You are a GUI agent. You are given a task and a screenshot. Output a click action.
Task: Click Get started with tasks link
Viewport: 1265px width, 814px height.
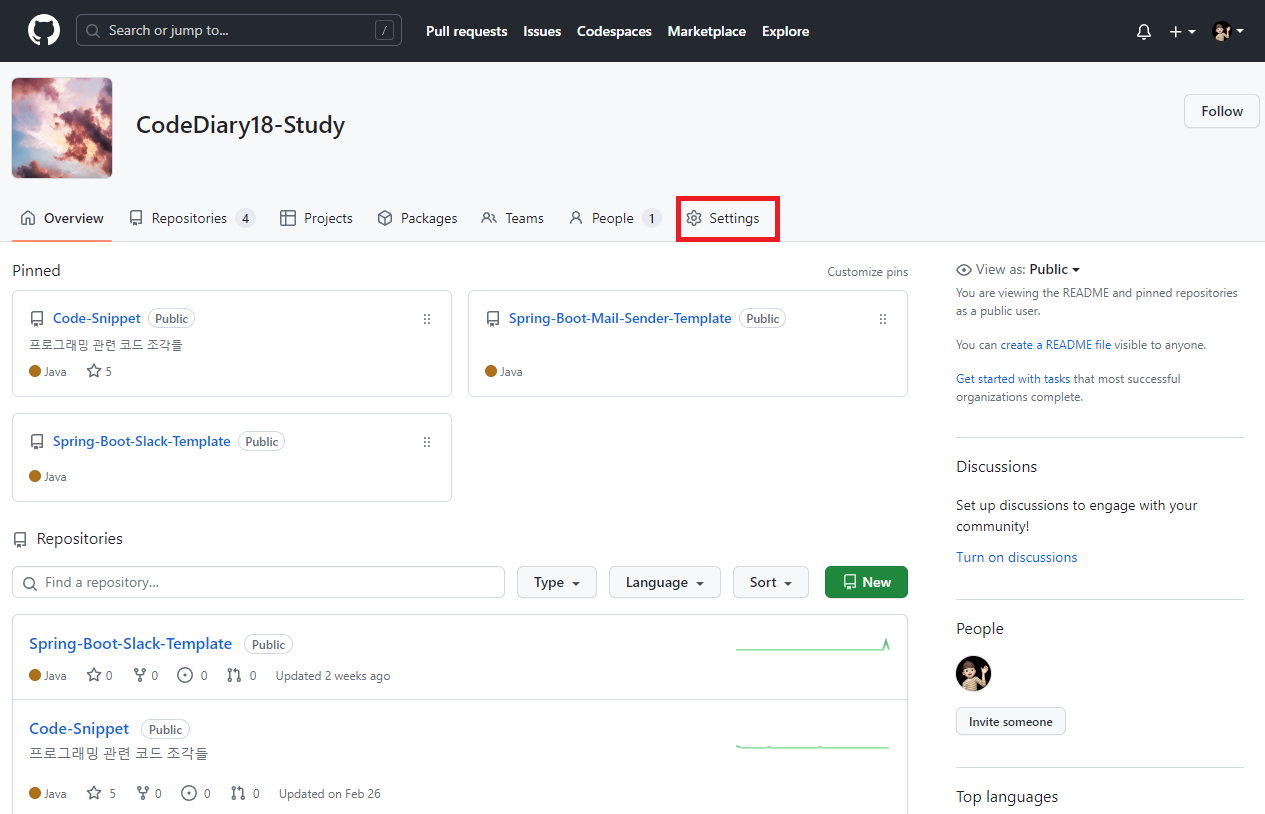tap(1013, 379)
